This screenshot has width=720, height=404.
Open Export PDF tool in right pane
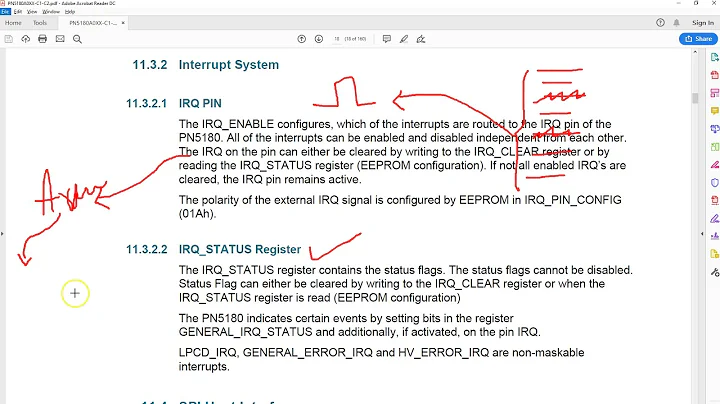coord(714,57)
